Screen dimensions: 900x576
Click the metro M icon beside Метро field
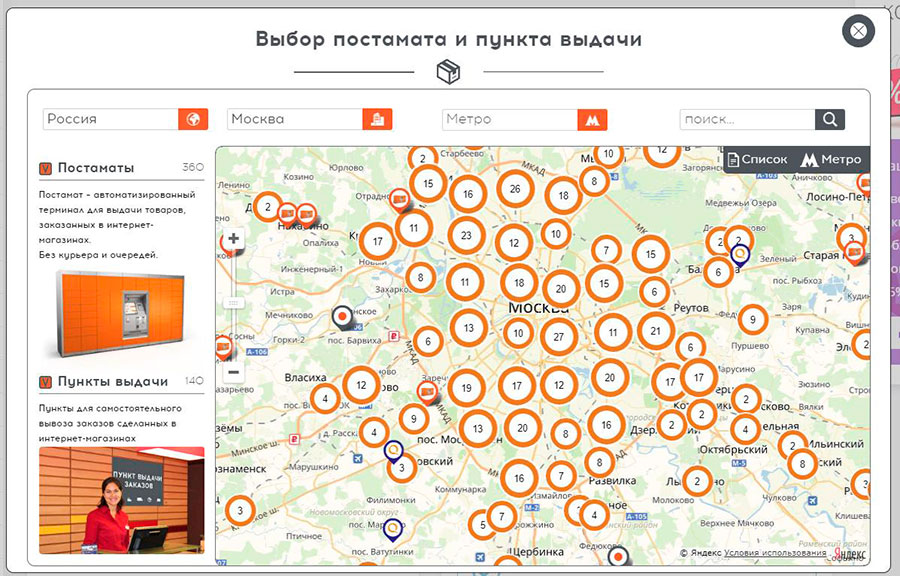tap(592, 119)
